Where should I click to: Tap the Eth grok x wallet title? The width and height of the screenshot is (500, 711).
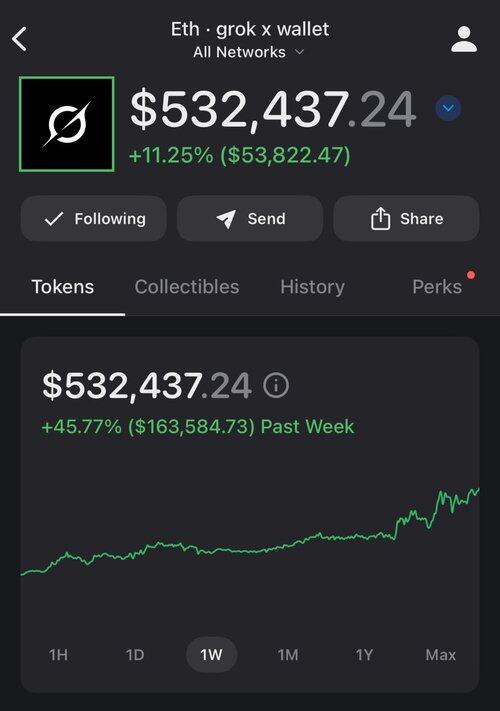point(250,29)
